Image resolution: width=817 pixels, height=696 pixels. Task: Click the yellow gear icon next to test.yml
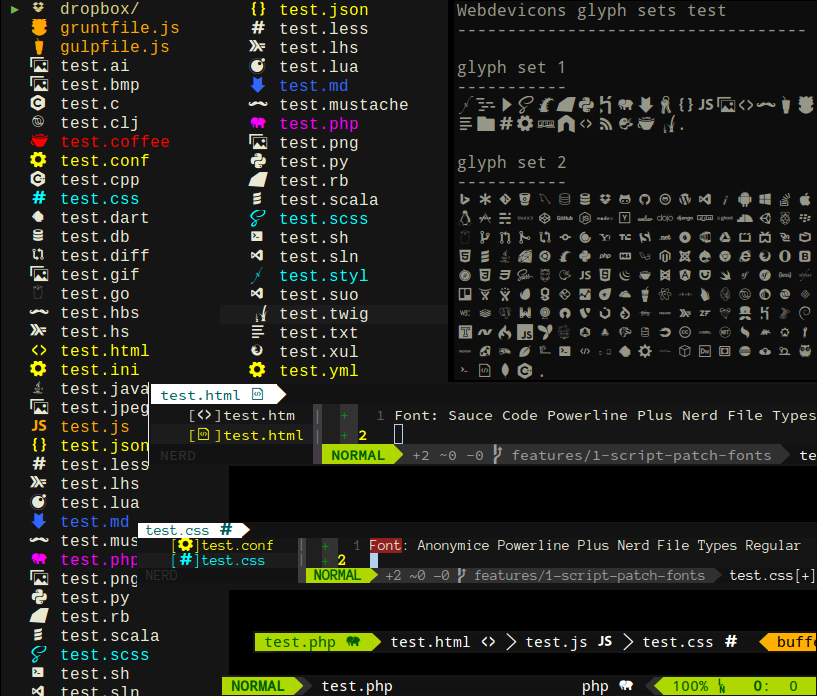[257, 370]
